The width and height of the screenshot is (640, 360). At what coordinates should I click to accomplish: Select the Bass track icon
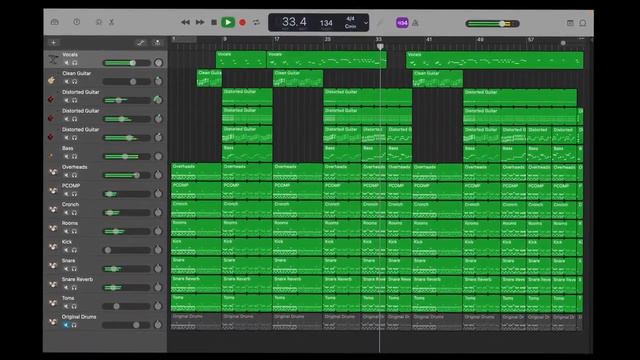(x=51, y=156)
